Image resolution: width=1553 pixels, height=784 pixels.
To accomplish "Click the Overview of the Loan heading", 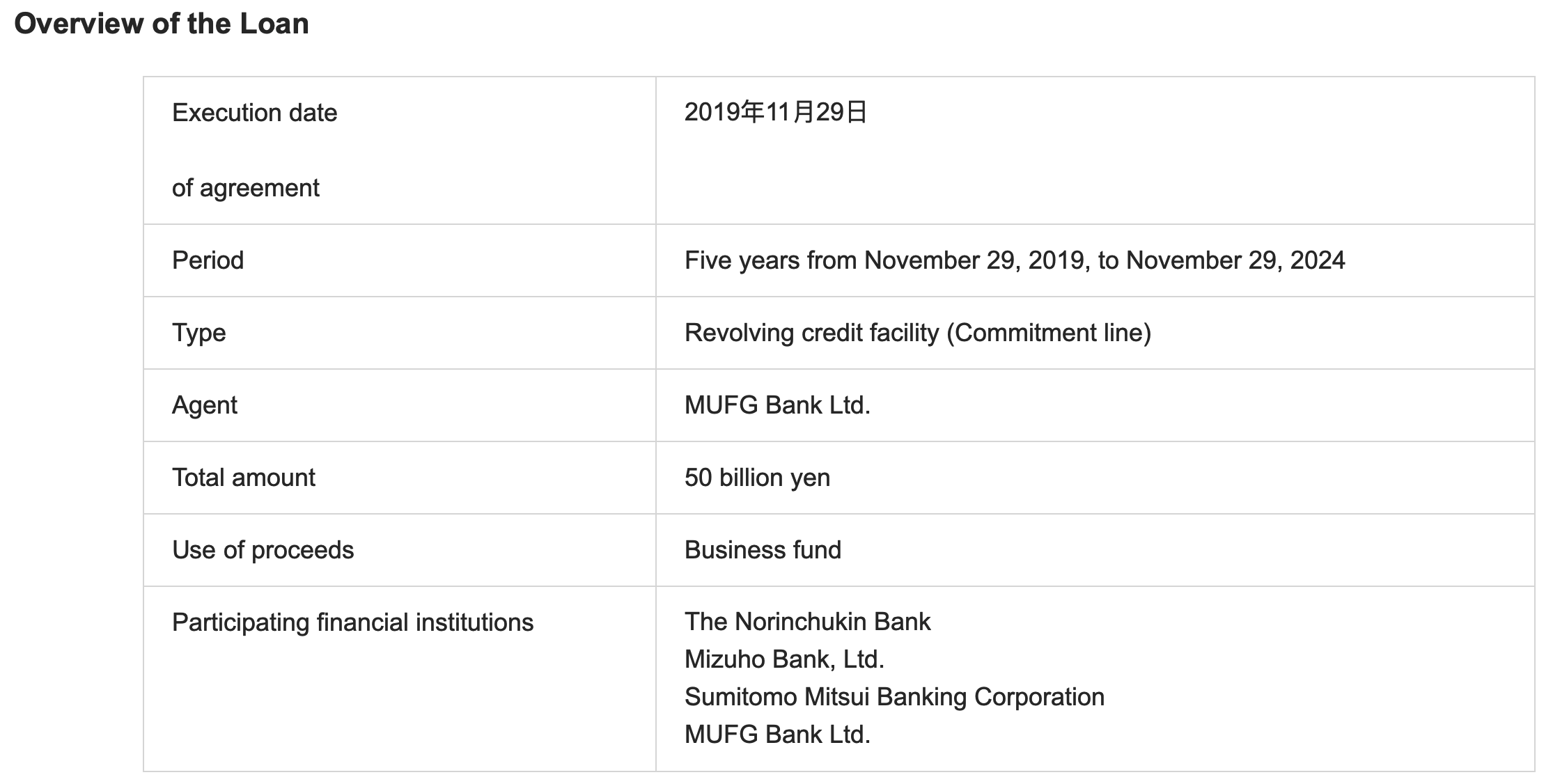I will pos(162,24).
